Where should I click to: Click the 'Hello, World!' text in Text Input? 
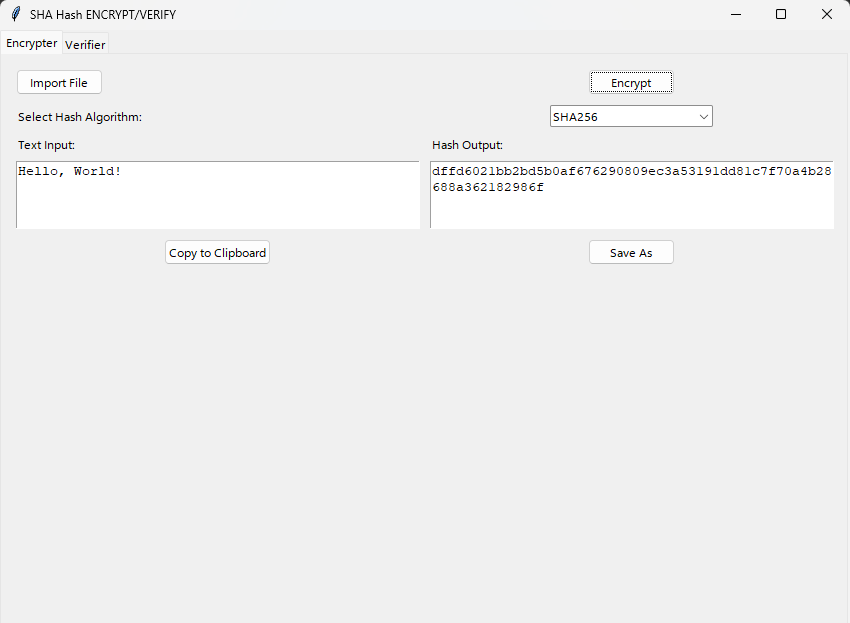point(68,170)
